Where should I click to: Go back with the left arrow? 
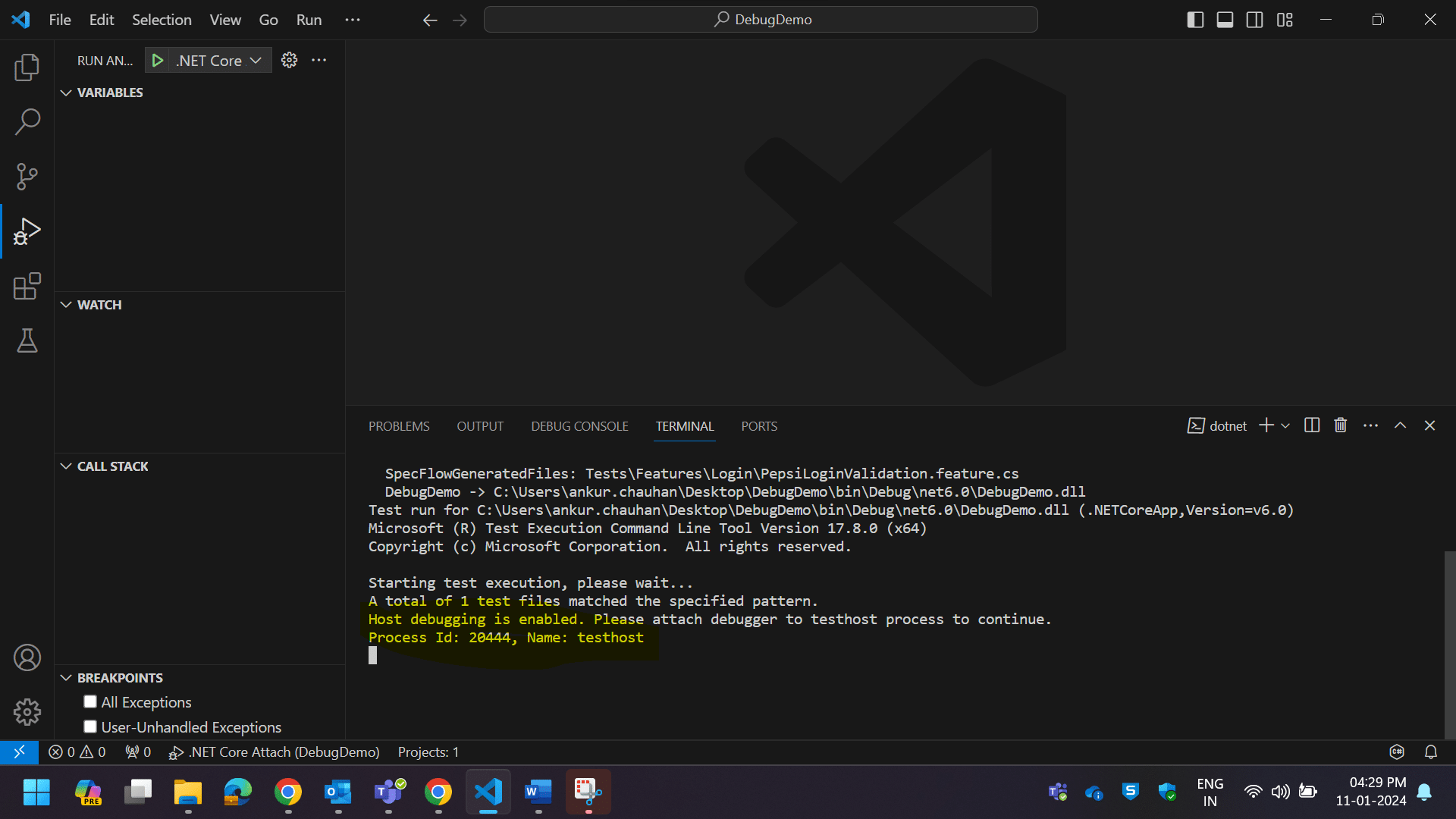click(430, 20)
